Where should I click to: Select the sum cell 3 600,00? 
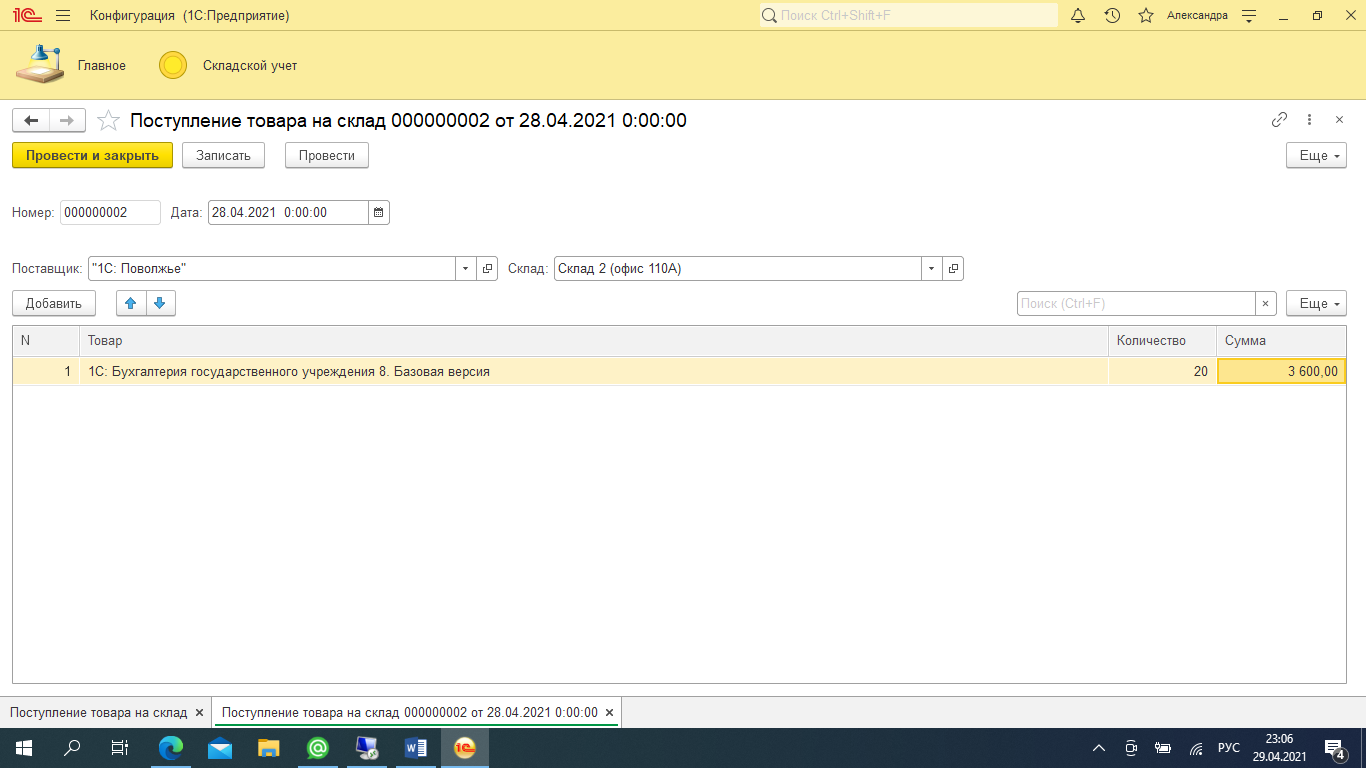[x=1281, y=372]
